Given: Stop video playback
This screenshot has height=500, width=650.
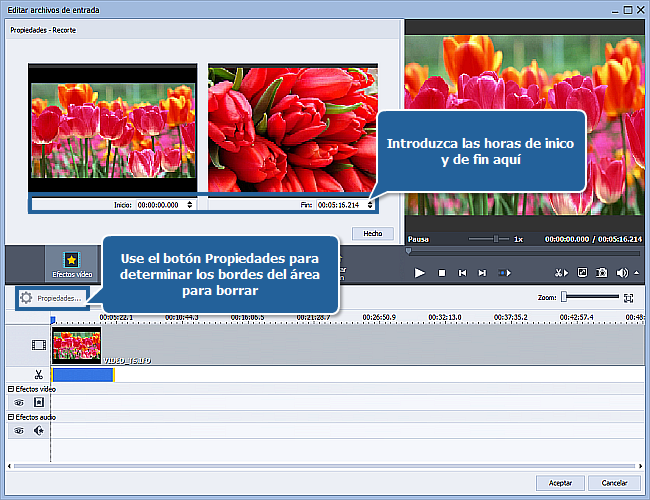Looking at the screenshot, I should pyautogui.click(x=441, y=272).
